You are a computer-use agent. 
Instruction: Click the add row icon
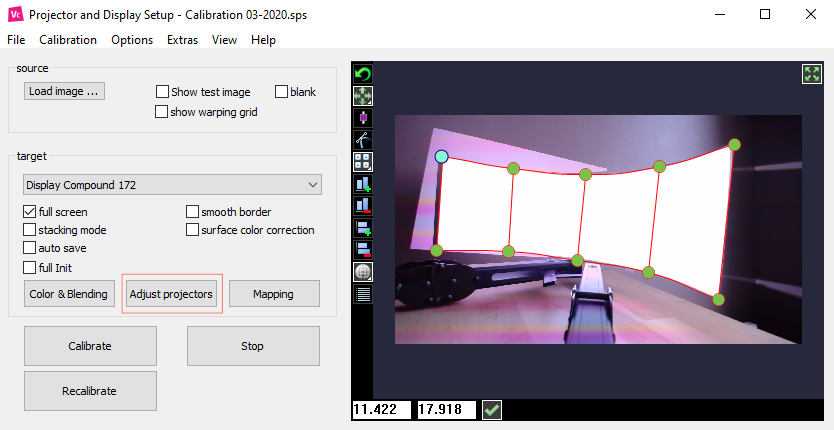pos(363,228)
